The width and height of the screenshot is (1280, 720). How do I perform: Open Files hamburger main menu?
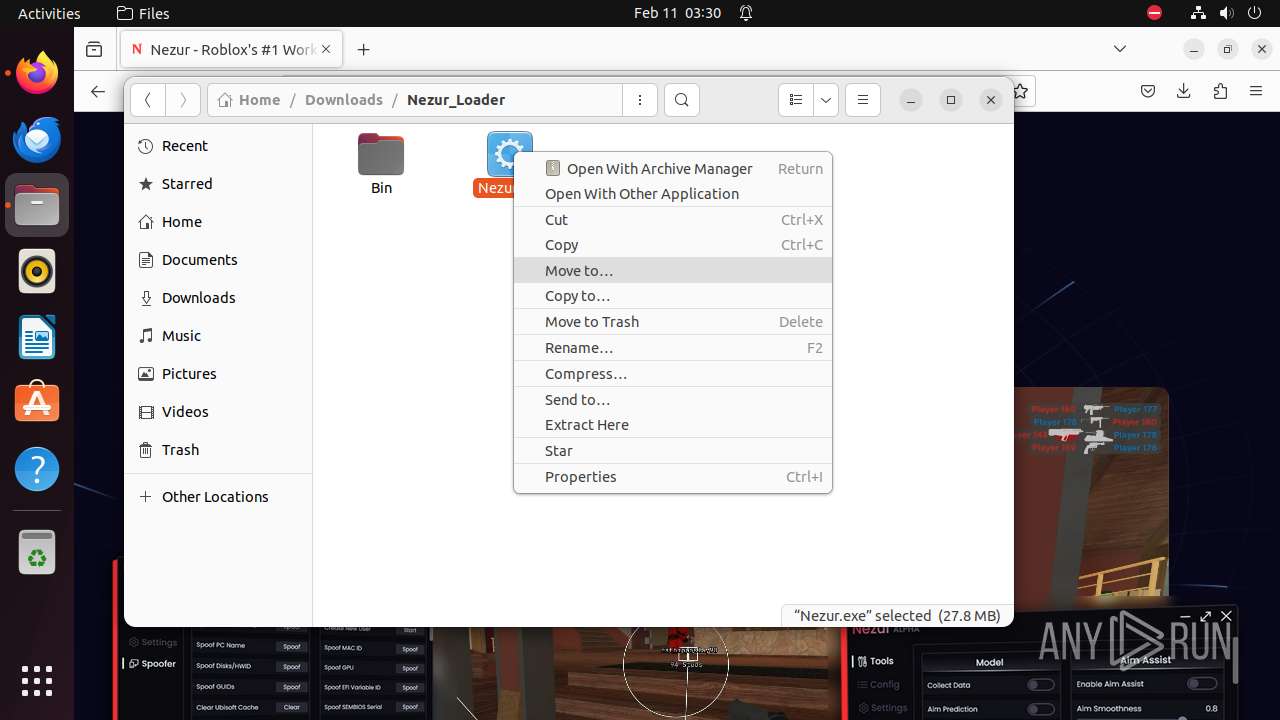click(863, 100)
